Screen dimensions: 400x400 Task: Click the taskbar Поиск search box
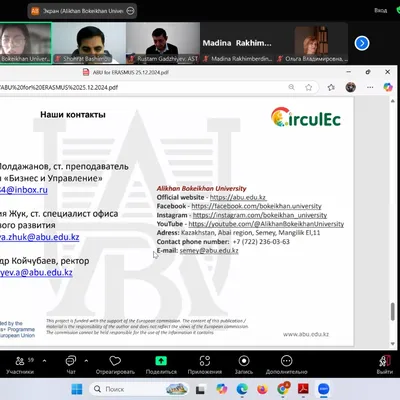[139, 389]
